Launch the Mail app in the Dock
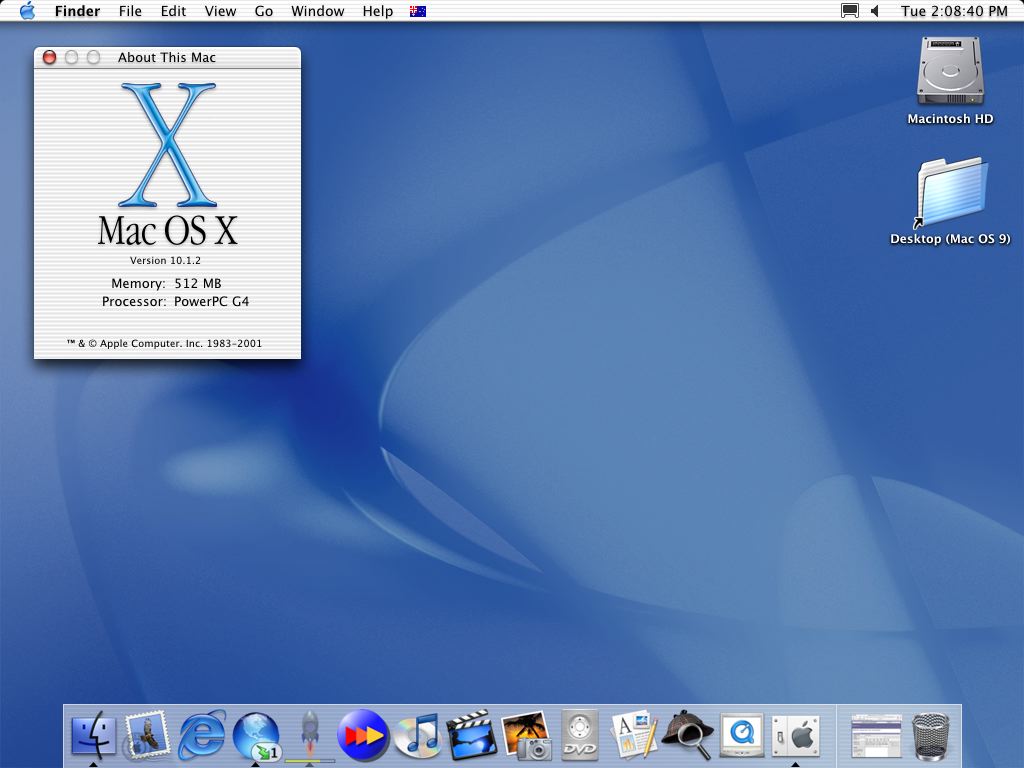The height and width of the screenshot is (768, 1024). pos(148,735)
